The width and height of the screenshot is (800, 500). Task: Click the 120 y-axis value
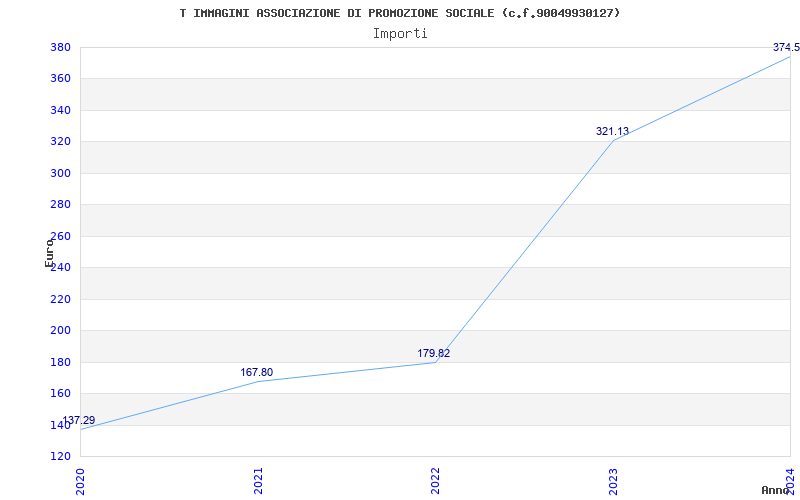pyautogui.click(x=60, y=456)
